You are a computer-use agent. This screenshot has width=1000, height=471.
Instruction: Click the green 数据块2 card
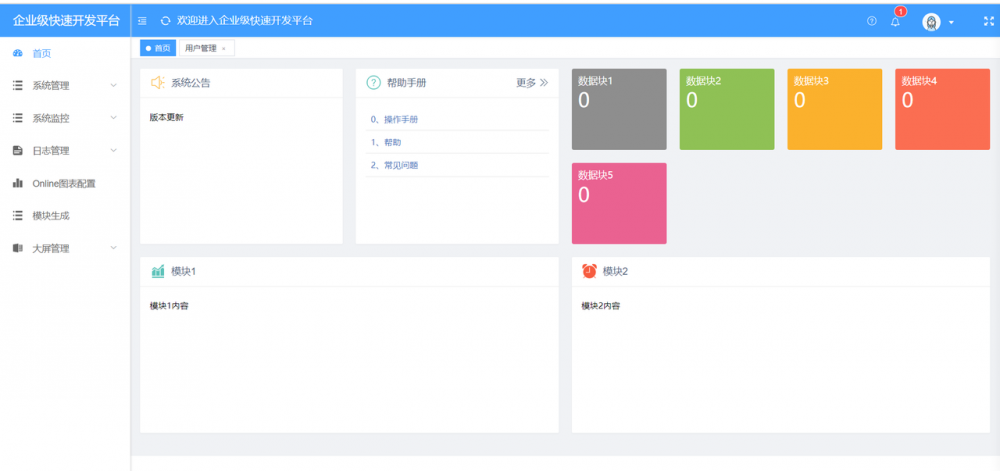click(x=727, y=109)
